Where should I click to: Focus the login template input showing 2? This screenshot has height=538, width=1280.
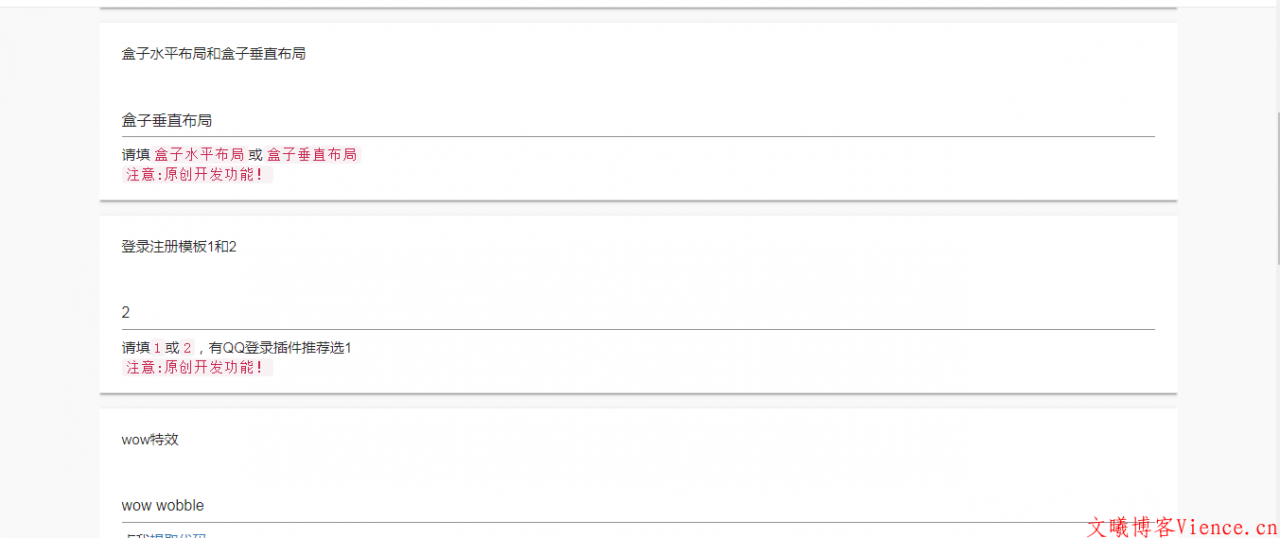pos(638,313)
